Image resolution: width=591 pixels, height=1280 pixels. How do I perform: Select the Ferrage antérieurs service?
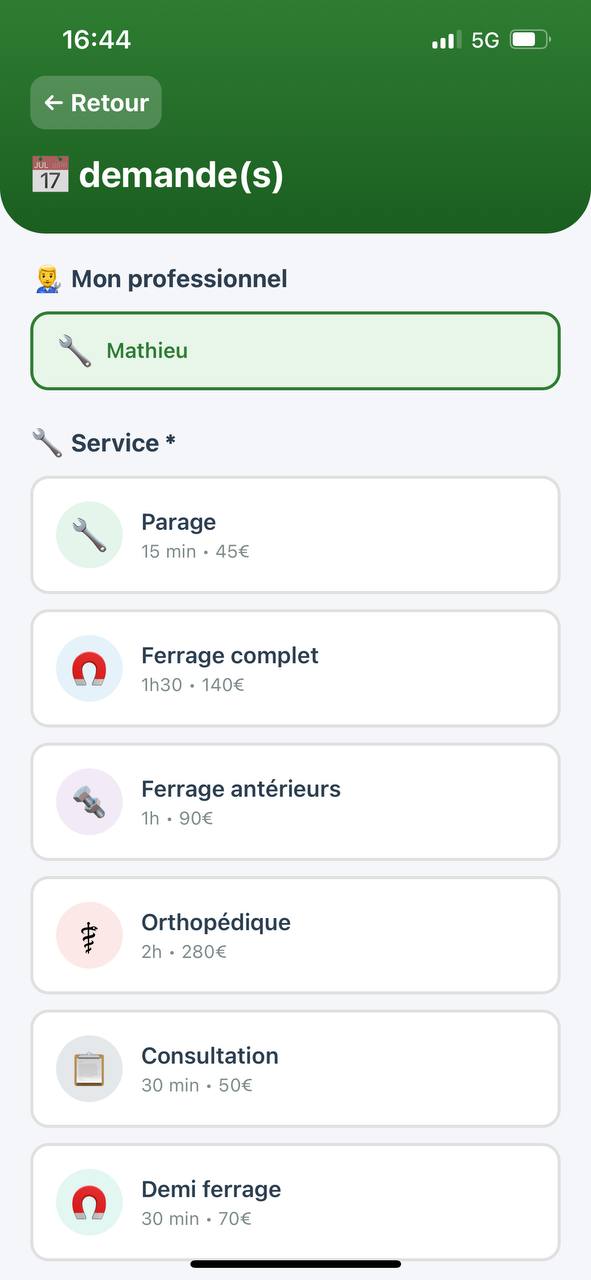pos(295,802)
